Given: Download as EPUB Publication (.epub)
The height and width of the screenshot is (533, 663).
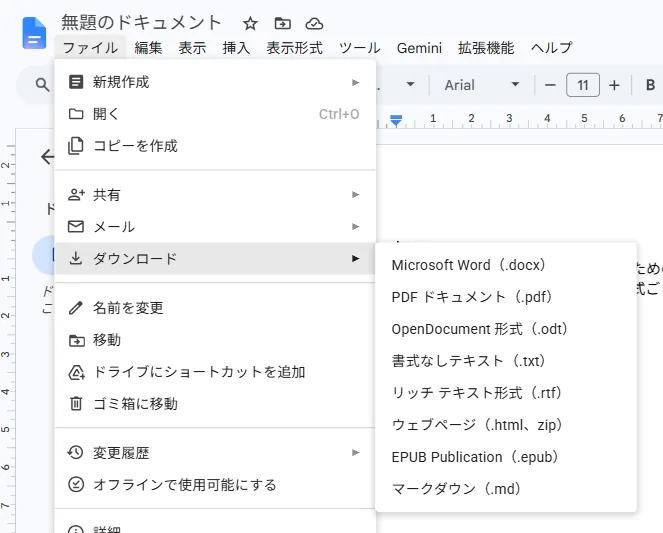Looking at the screenshot, I should pos(506,457).
